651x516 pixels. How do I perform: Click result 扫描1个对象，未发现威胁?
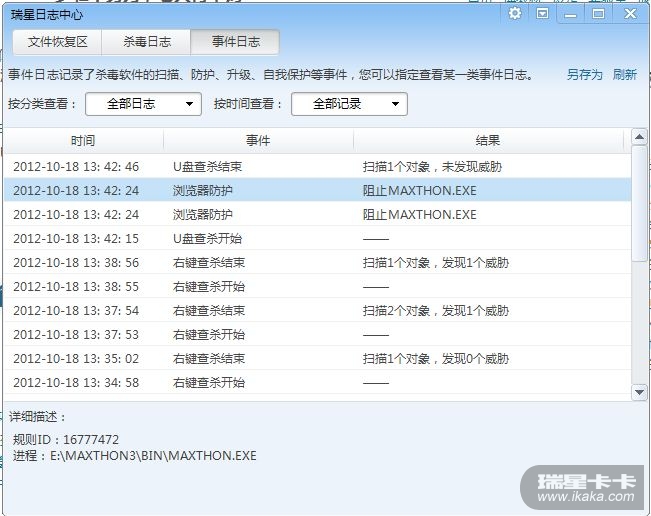432,167
